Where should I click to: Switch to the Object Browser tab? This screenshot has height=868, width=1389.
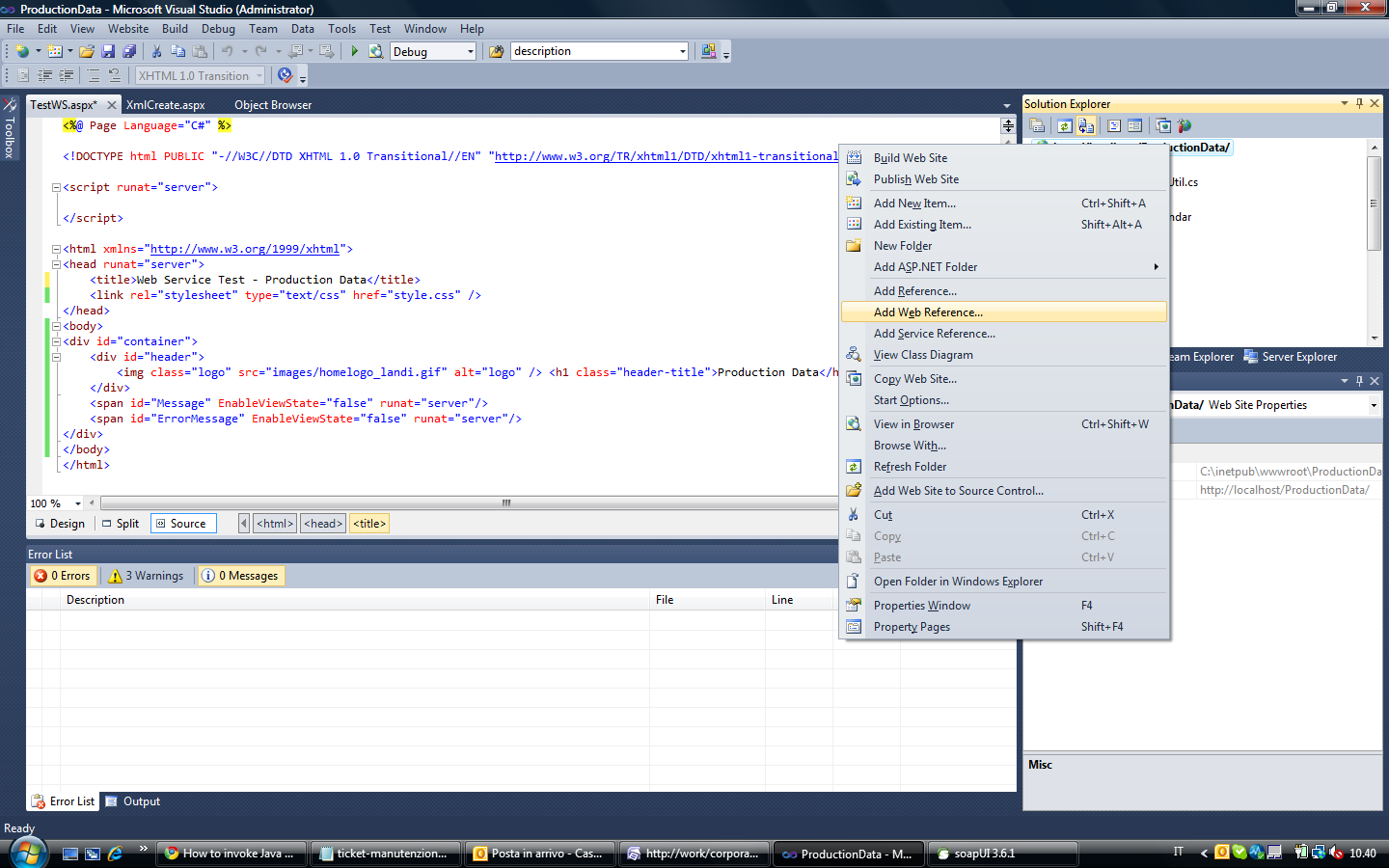(273, 105)
